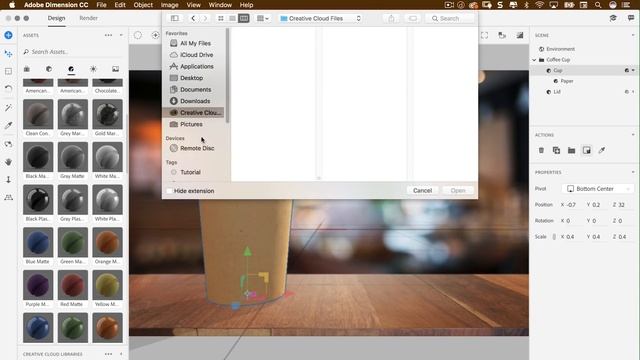
Task: Open the Object menu
Action: 143,5
